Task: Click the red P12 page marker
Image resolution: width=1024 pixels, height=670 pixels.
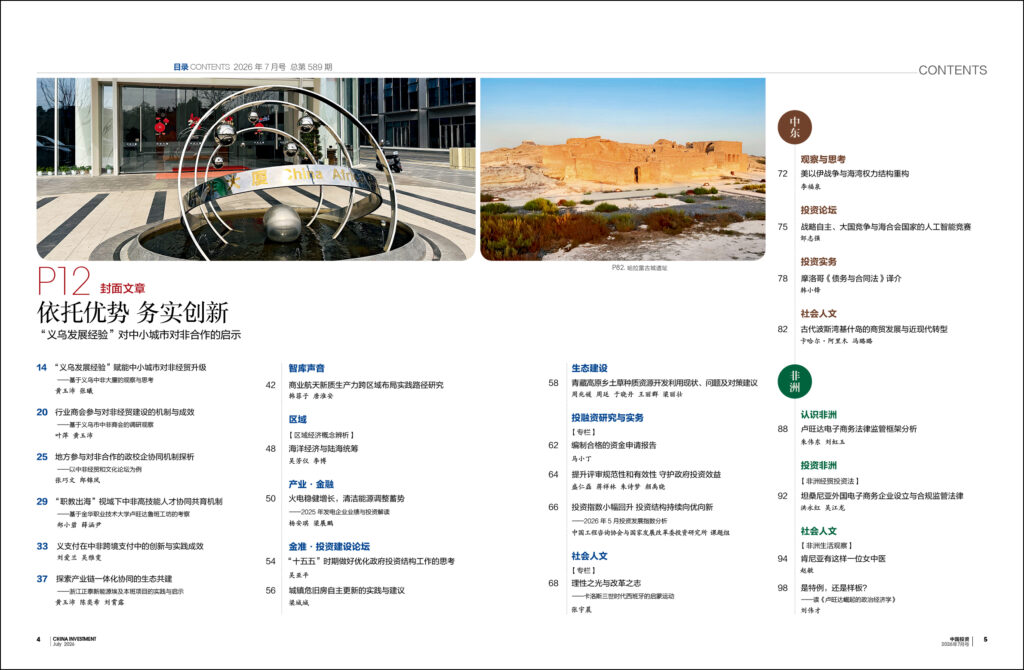Action: point(64,281)
